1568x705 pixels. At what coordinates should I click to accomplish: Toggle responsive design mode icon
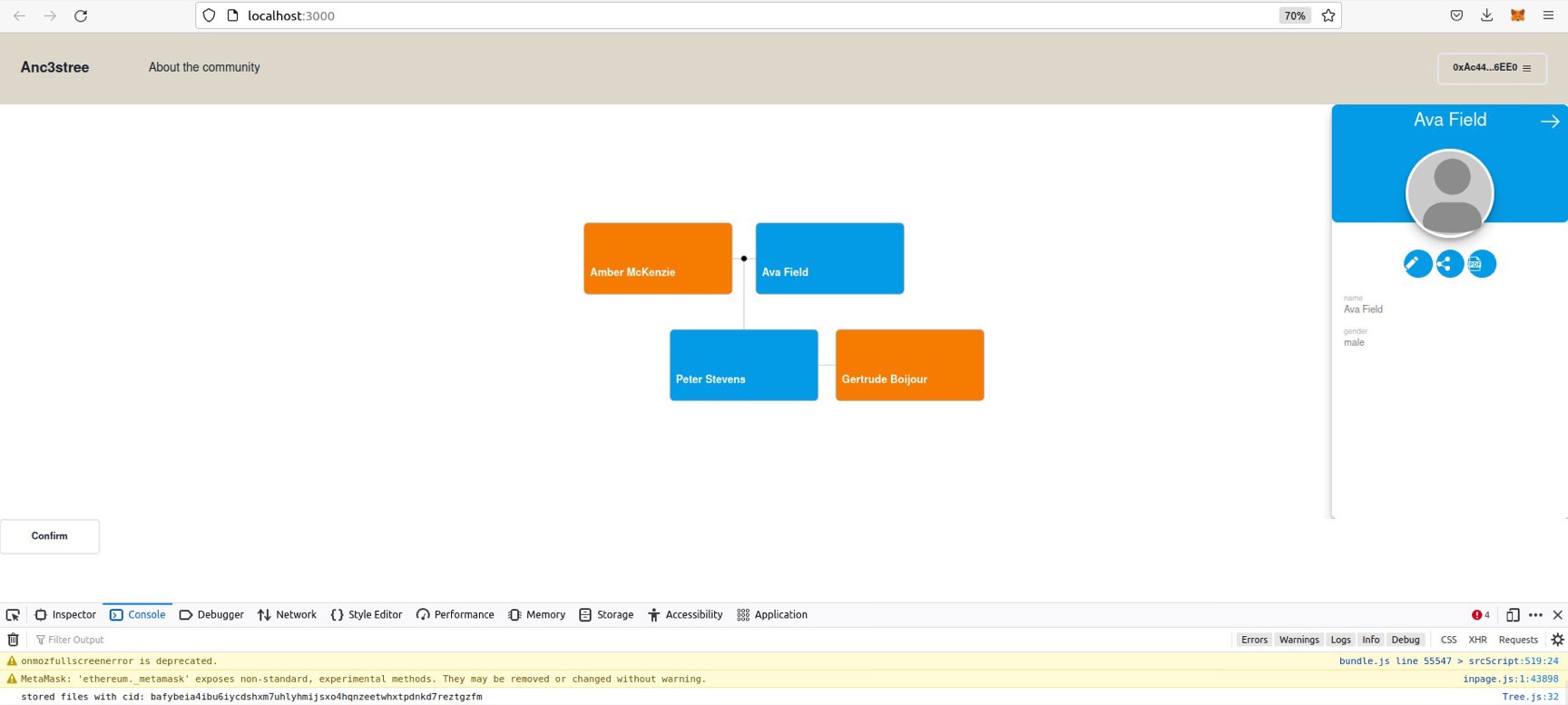tap(1512, 615)
